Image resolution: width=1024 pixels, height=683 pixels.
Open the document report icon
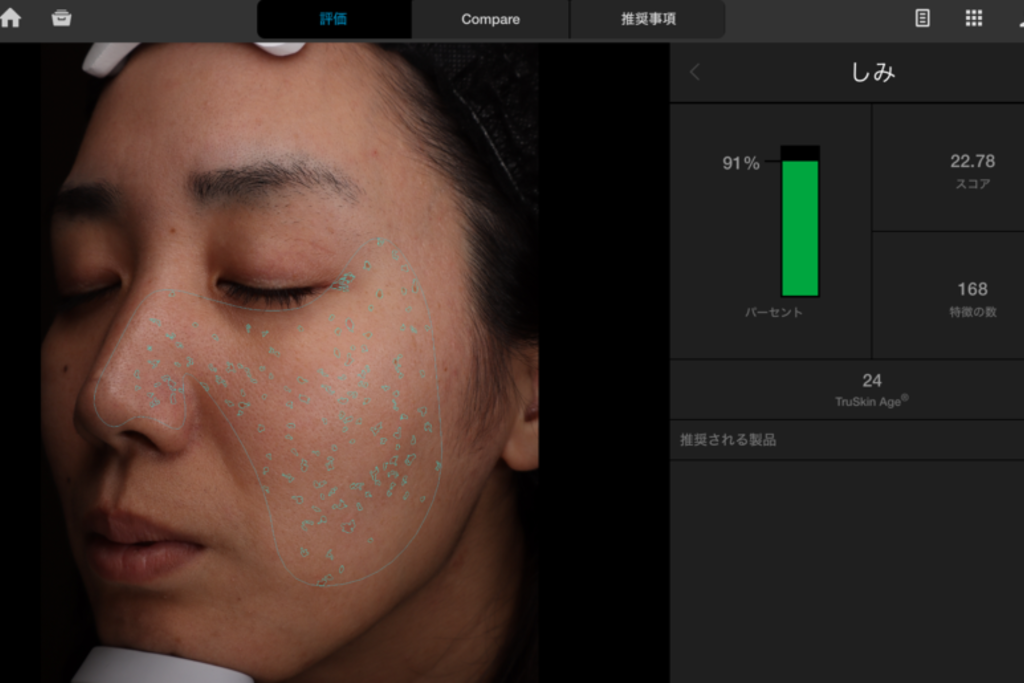922,18
